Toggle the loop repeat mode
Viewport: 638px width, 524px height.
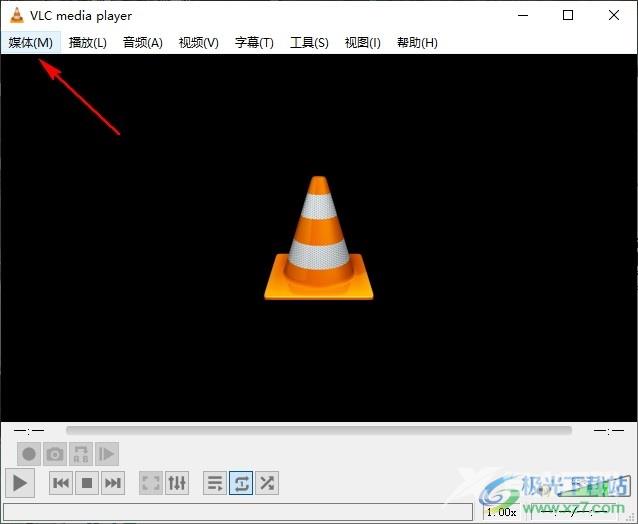tap(241, 483)
